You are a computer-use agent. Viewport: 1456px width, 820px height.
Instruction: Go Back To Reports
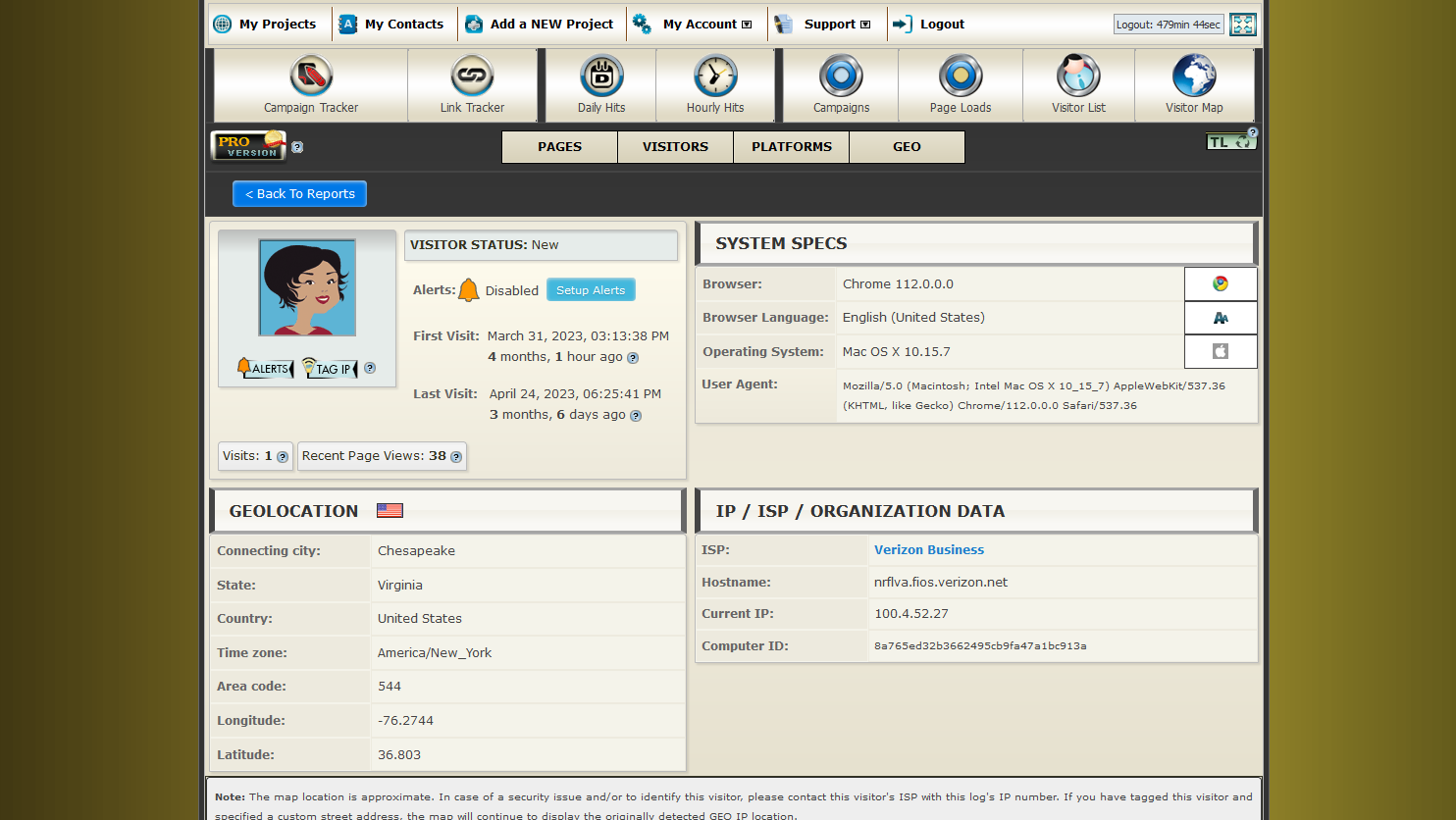tap(299, 194)
